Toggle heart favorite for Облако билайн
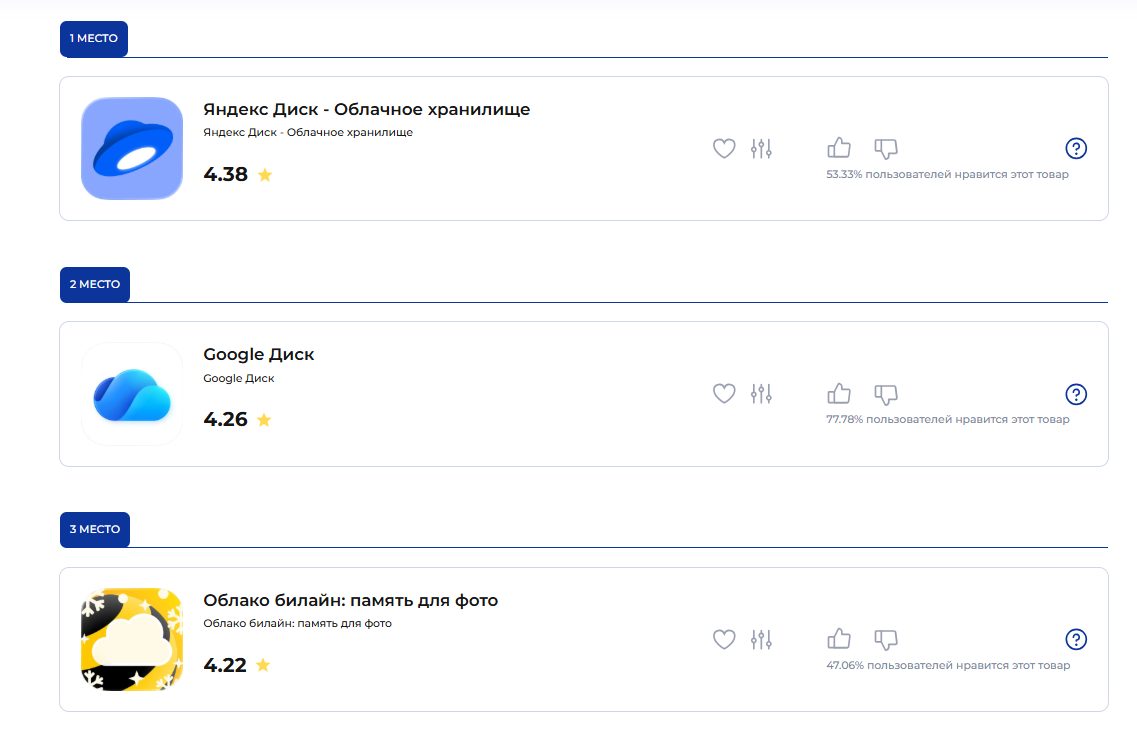Viewport: 1137px width, 731px height. click(724, 639)
